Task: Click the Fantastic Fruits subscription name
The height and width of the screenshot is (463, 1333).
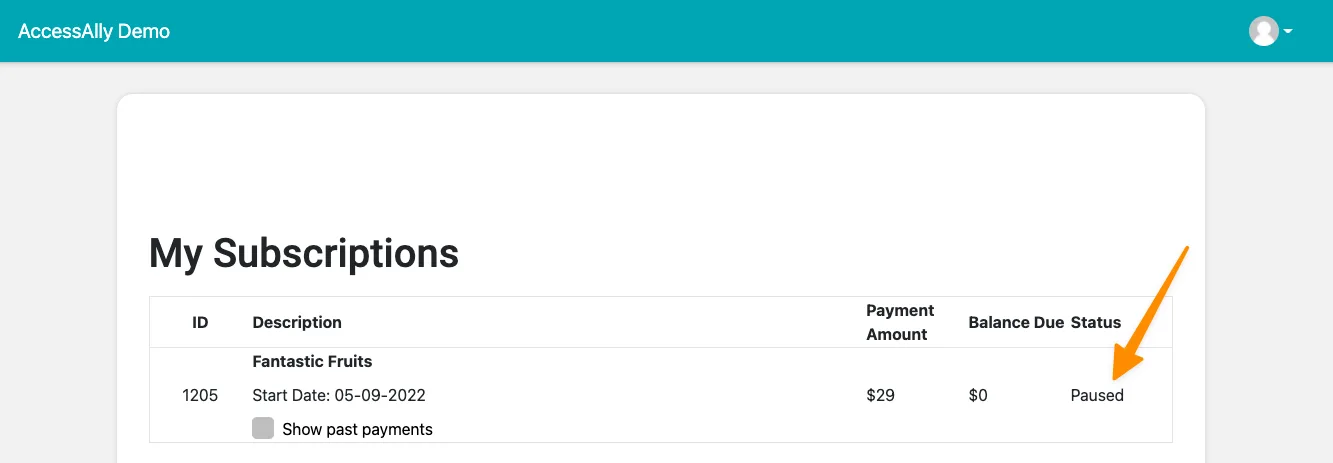Action: (312, 361)
